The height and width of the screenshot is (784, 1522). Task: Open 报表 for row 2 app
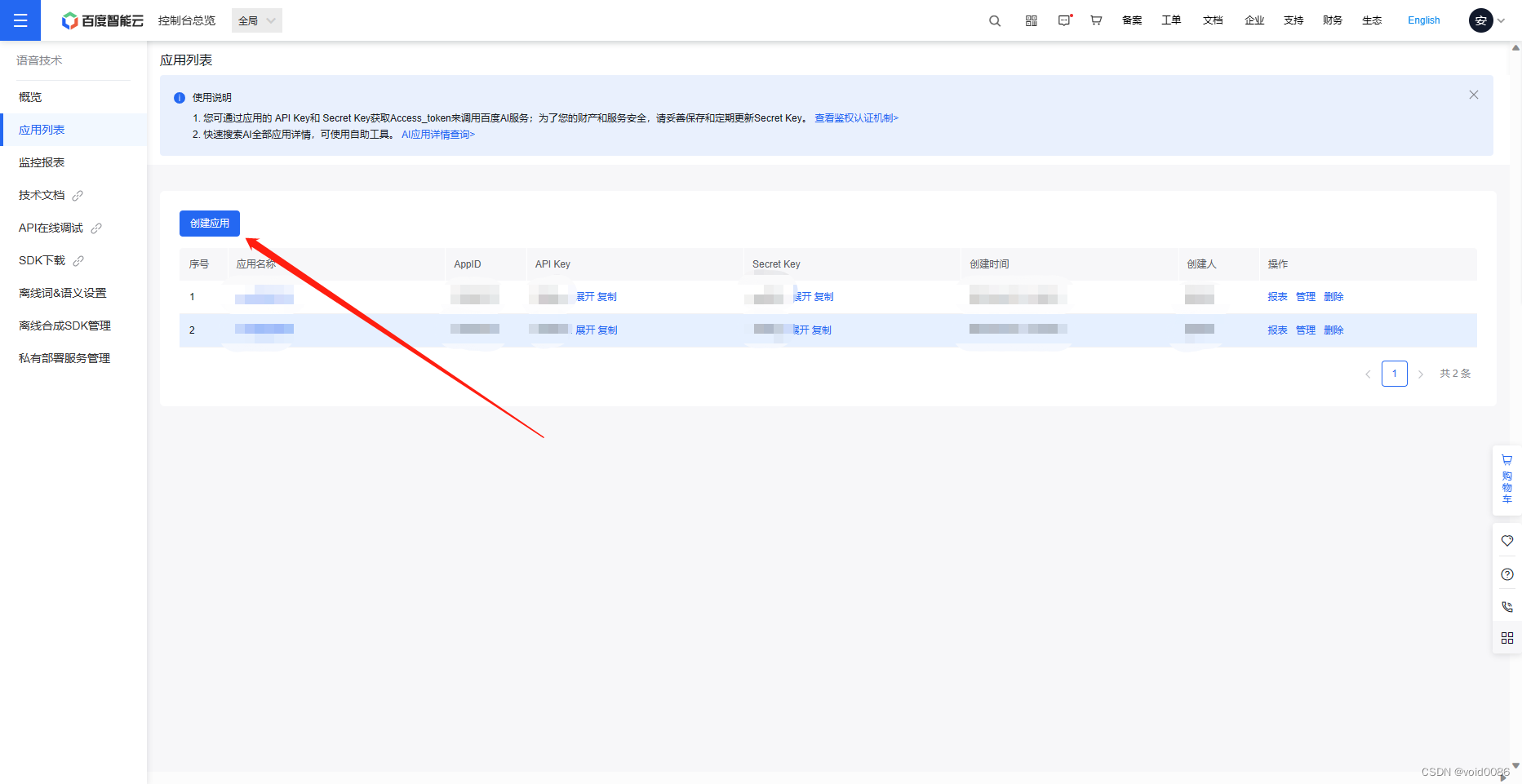coord(1277,330)
